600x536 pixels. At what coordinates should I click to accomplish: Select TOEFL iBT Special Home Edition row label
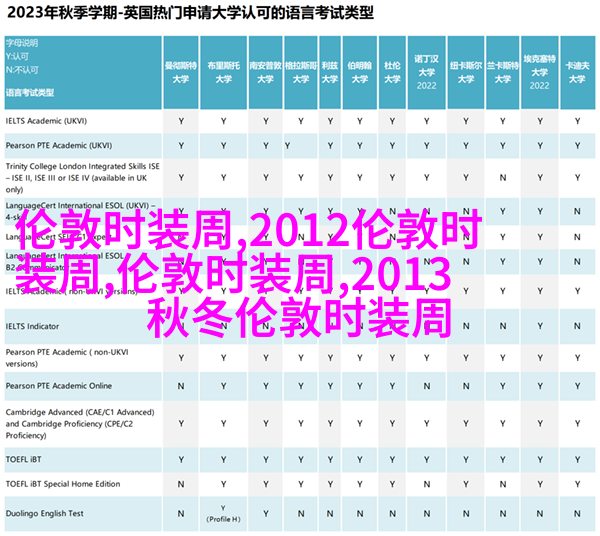63,484
